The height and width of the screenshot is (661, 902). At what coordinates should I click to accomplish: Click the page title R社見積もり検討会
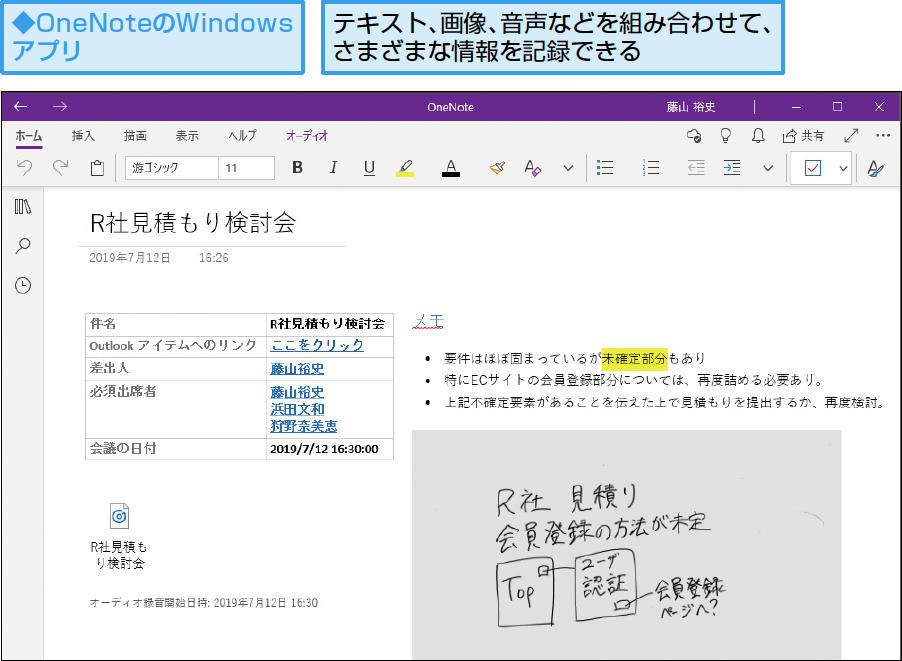point(193,223)
